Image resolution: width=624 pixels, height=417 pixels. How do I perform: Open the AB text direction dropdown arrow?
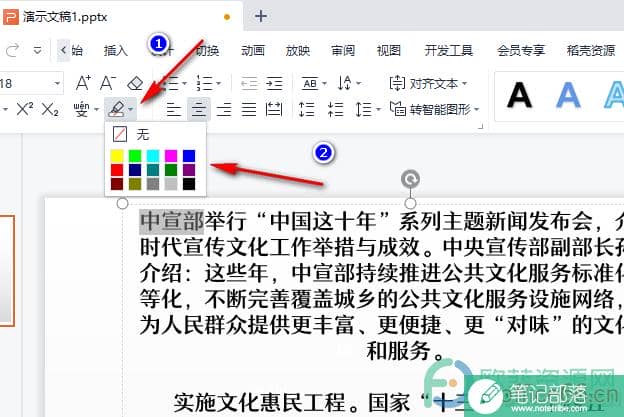tap(324, 84)
